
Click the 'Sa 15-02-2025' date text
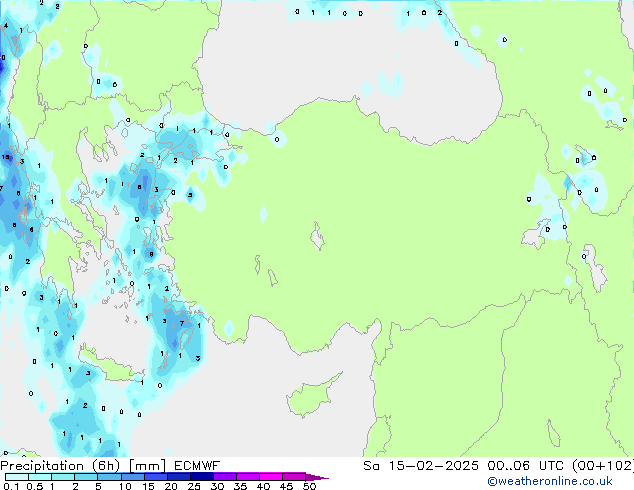(x=421, y=466)
